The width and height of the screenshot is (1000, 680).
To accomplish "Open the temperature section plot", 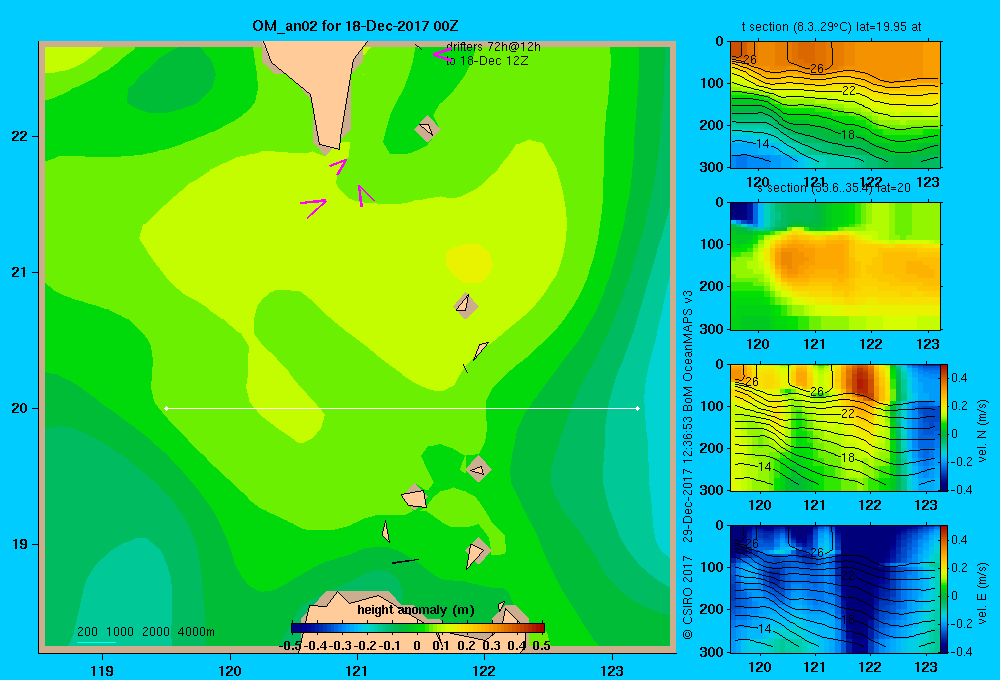I will pos(835,105).
